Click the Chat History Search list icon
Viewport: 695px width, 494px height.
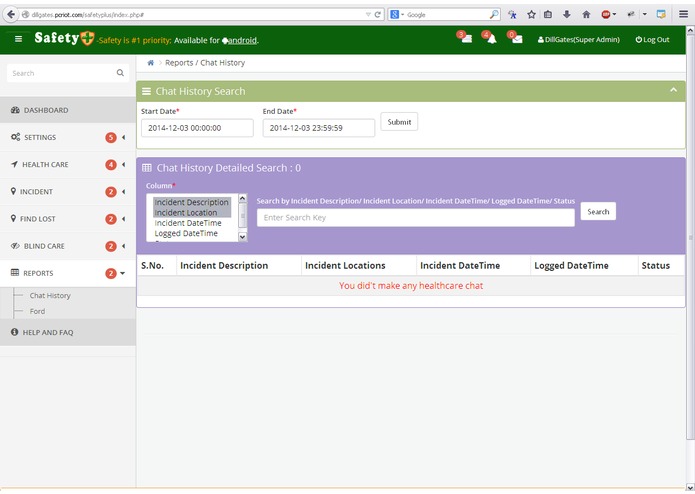146,91
